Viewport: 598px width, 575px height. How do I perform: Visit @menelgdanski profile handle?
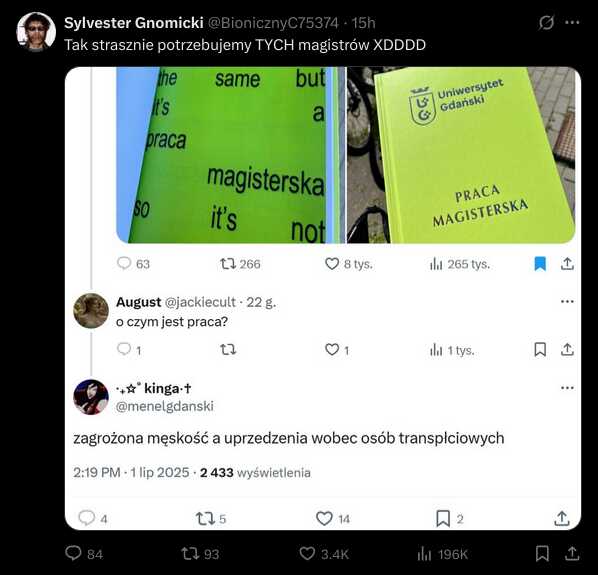click(164, 406)
